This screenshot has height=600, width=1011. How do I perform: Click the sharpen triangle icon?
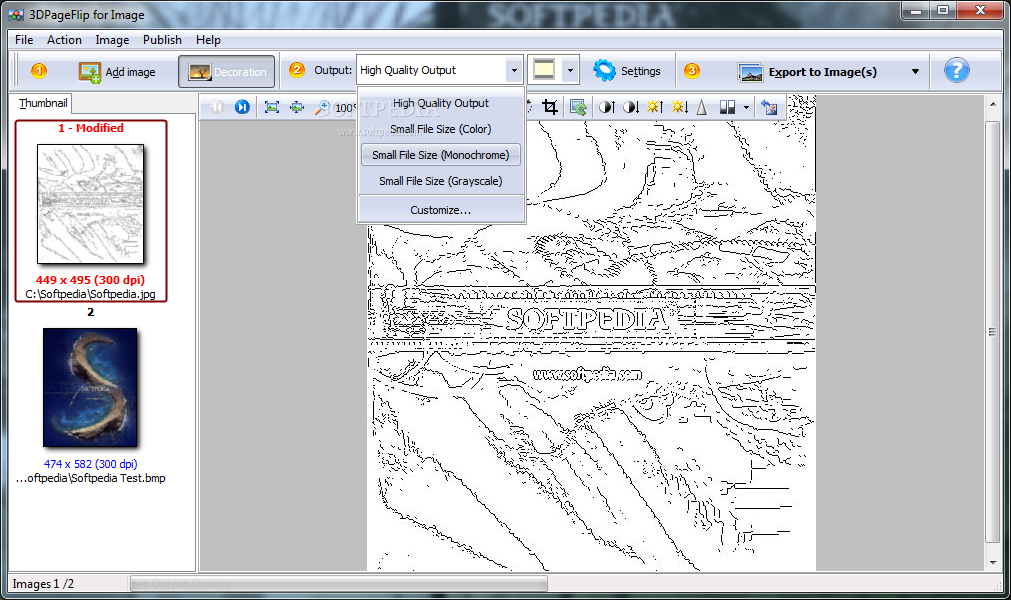(x=702, y=107)
